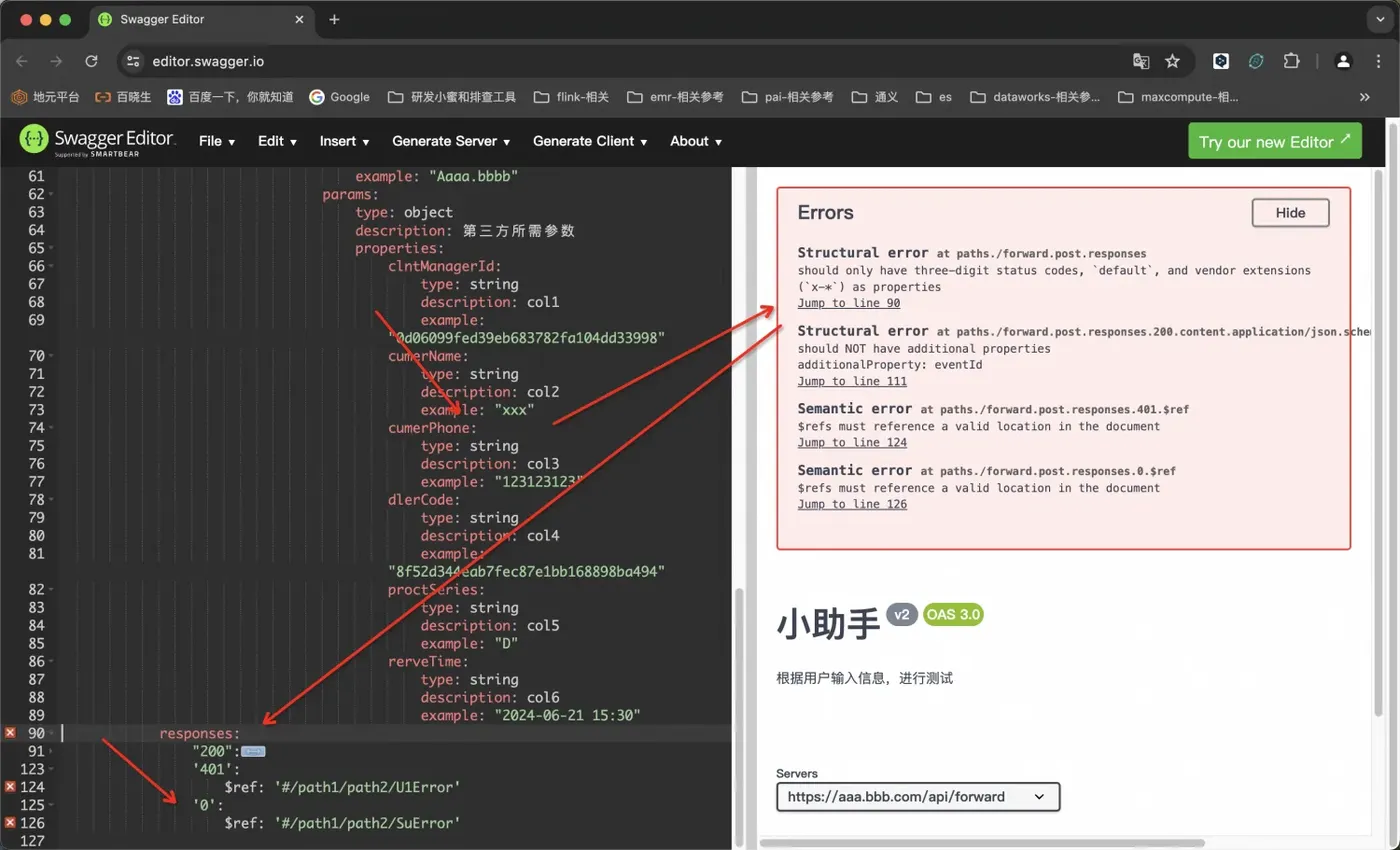1400x850 pixels.
Task: Open site info icon in address bar
Action: tap(133, 61)
